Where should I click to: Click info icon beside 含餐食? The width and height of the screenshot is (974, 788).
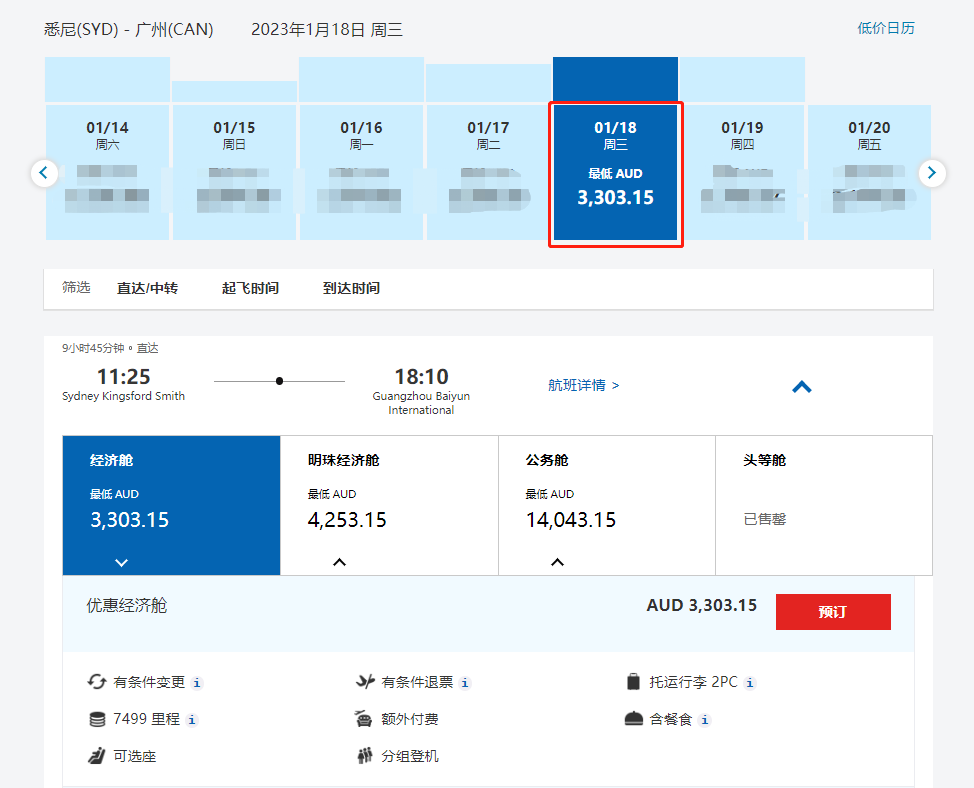(705, 720)
